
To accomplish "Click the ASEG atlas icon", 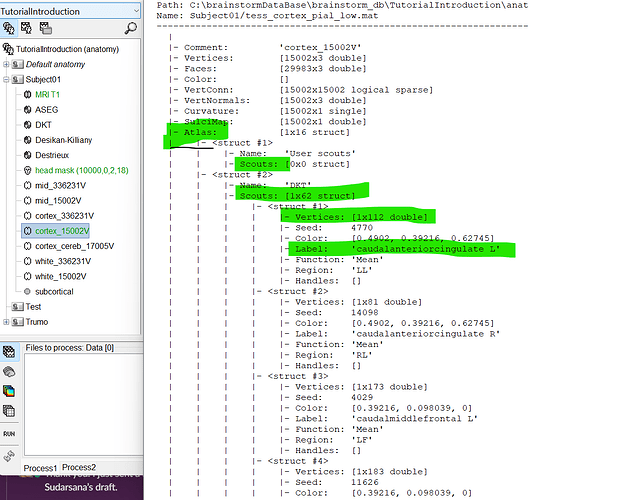I will 27,109.
